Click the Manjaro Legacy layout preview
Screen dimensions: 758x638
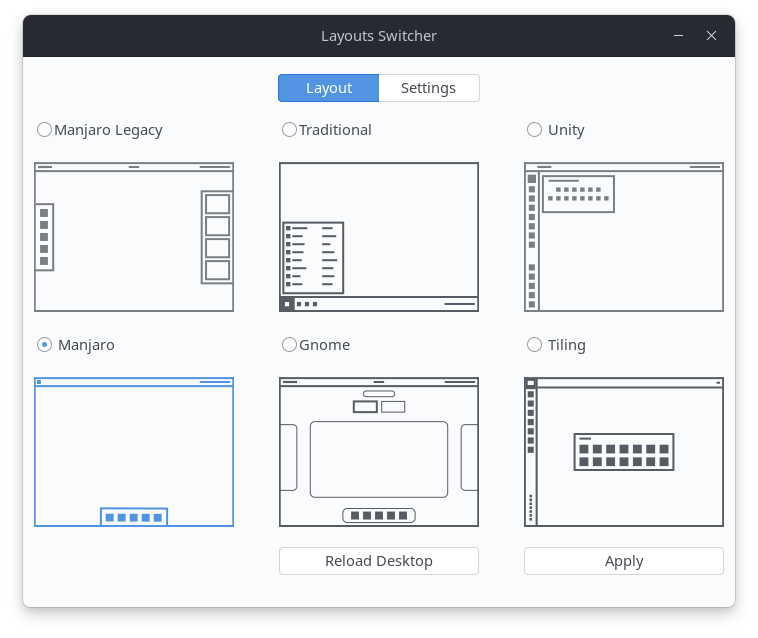coord(134,237)
